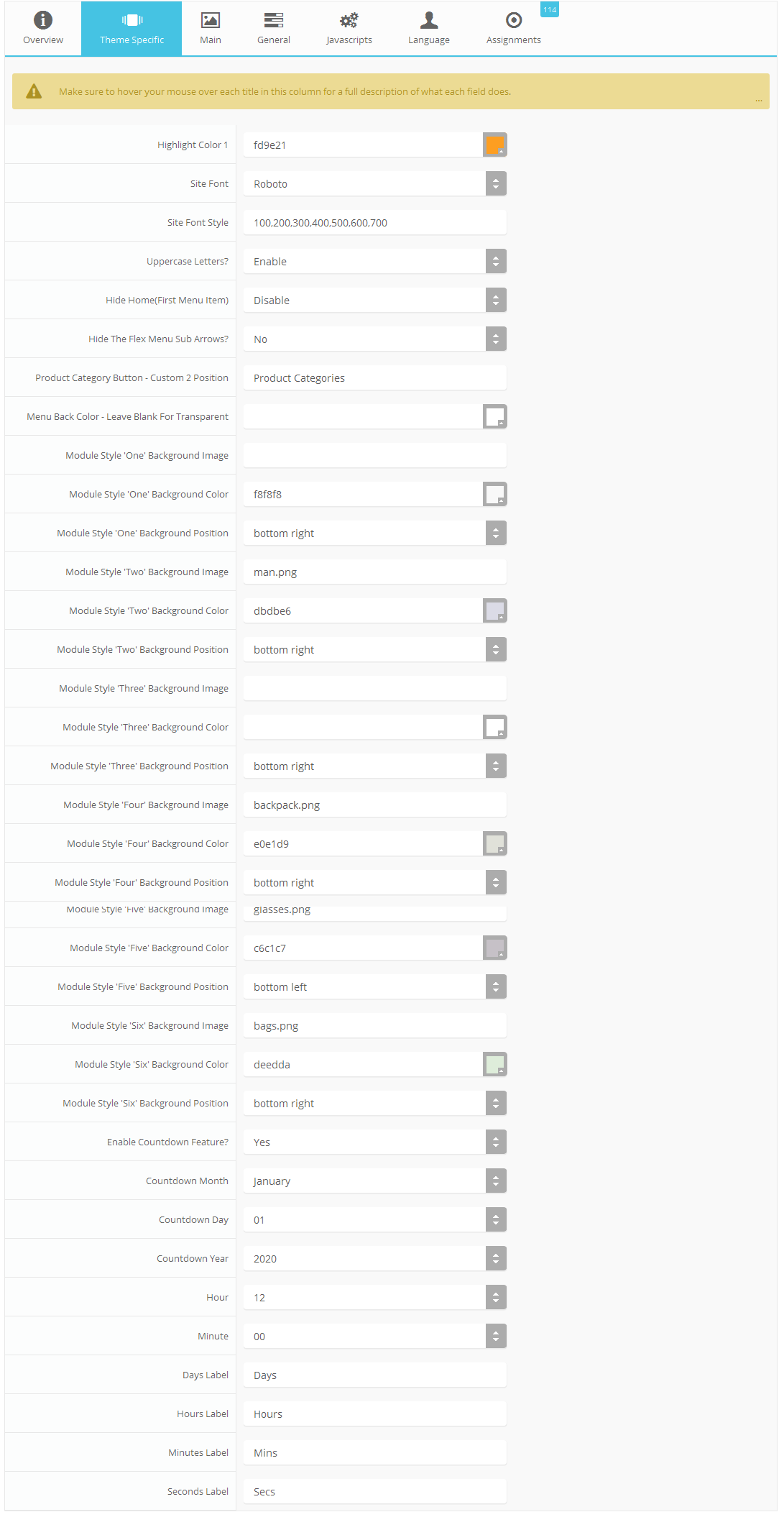The width and height of the screenshot is (784, 1535).
Task: Click the Site Font Style input field
Action: click(x=375, y=222)
